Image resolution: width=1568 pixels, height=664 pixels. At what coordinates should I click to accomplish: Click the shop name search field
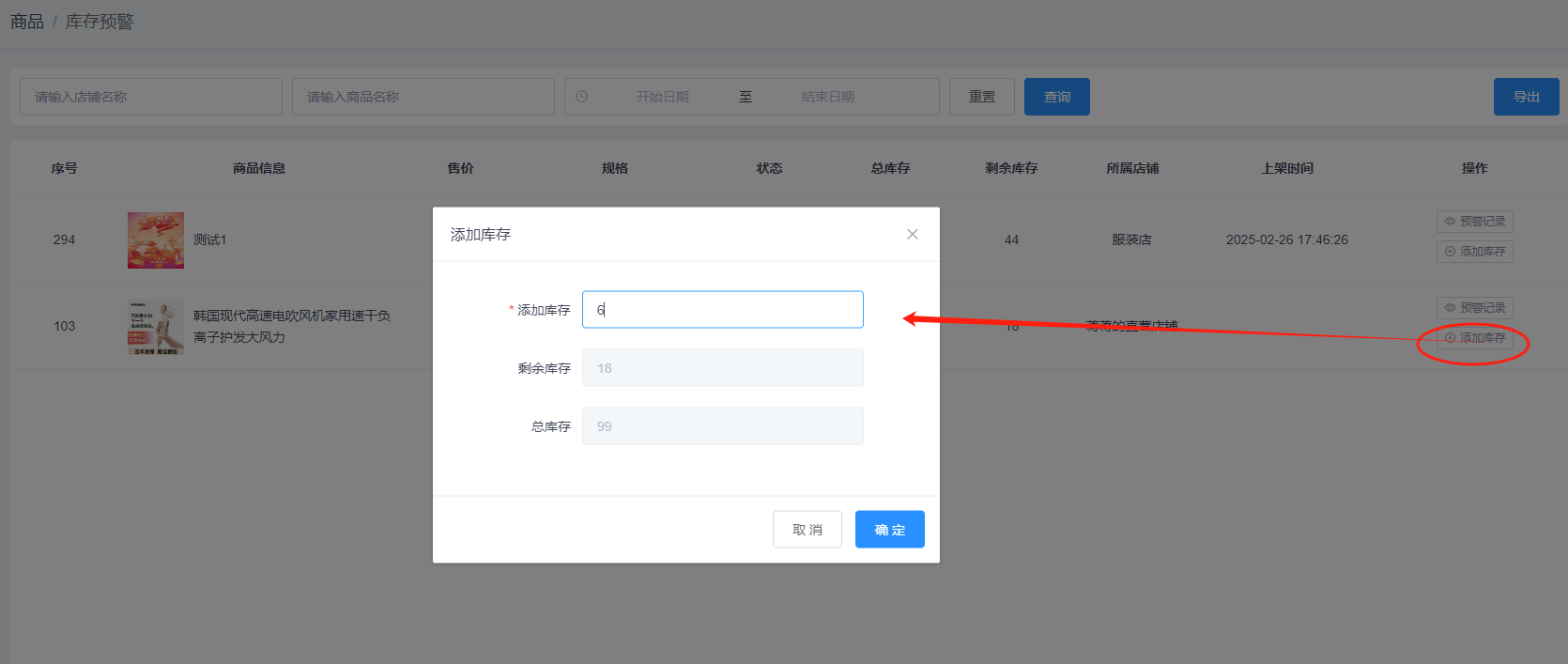pos(151,97)
